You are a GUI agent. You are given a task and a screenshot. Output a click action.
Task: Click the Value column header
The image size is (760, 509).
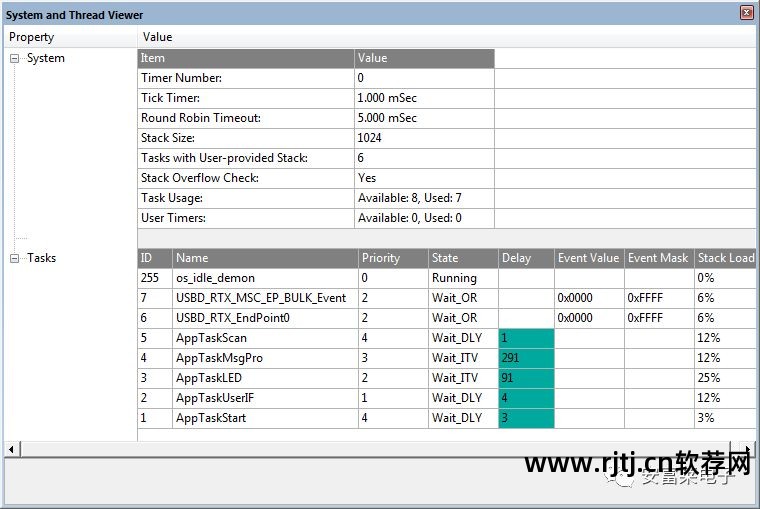pos(158,37)
